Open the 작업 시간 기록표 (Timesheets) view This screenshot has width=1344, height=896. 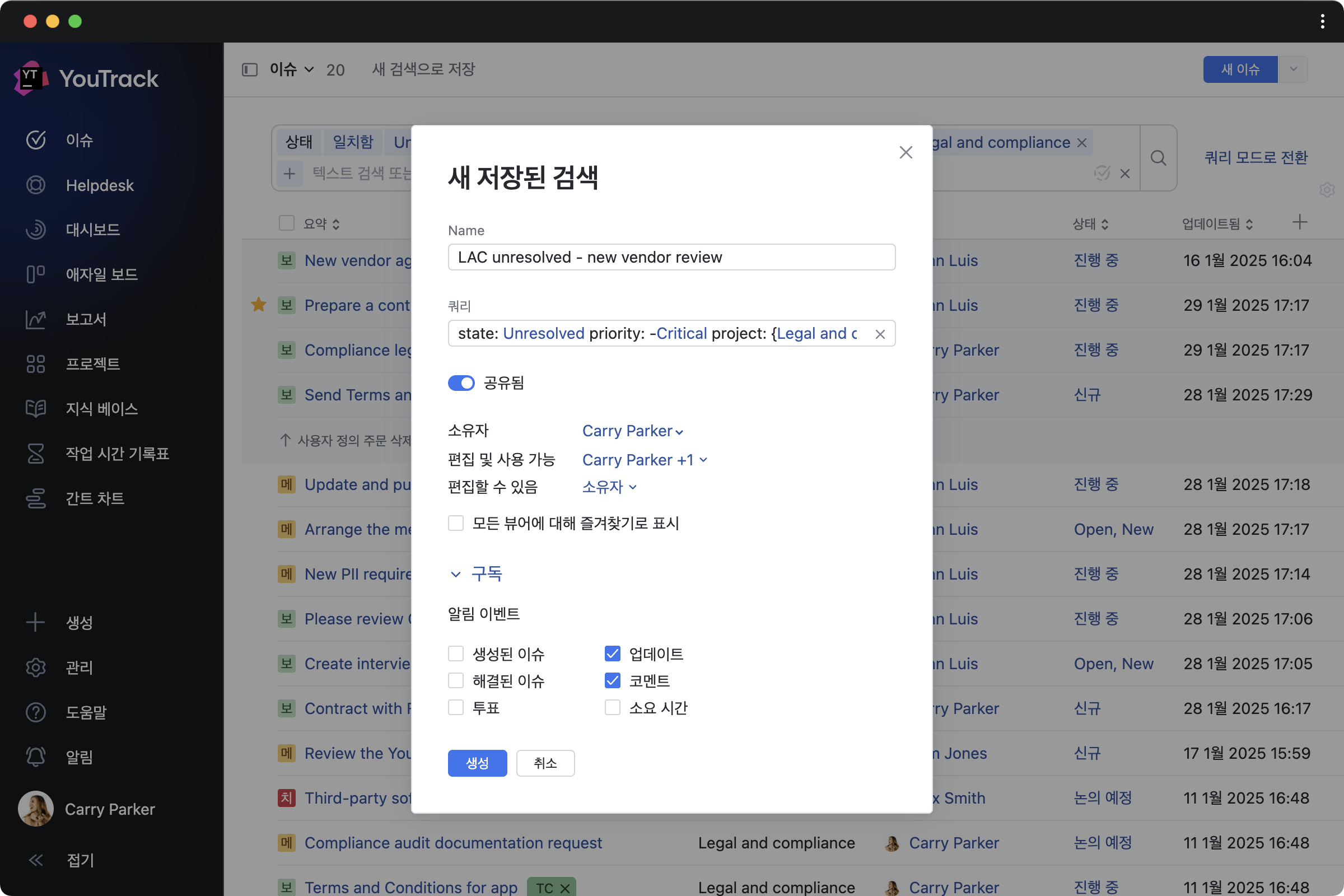pos(116,453)
